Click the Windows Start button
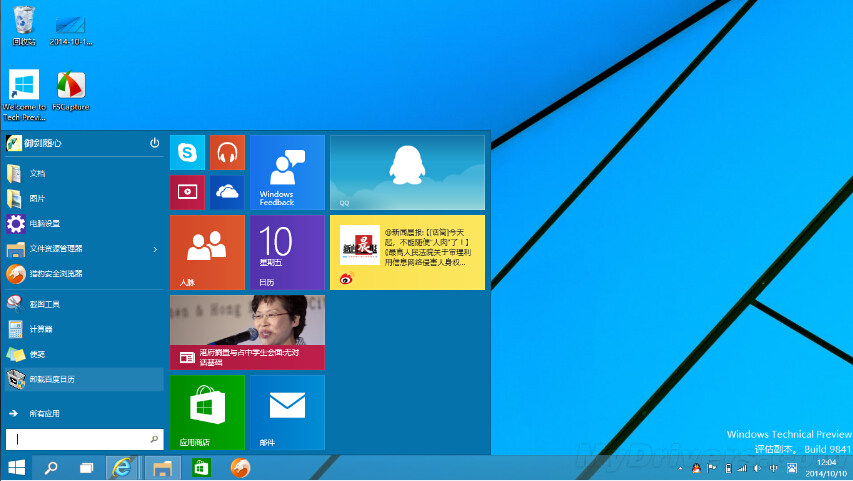Viewport: 853px width, 481px height. [x=16, y=468]
